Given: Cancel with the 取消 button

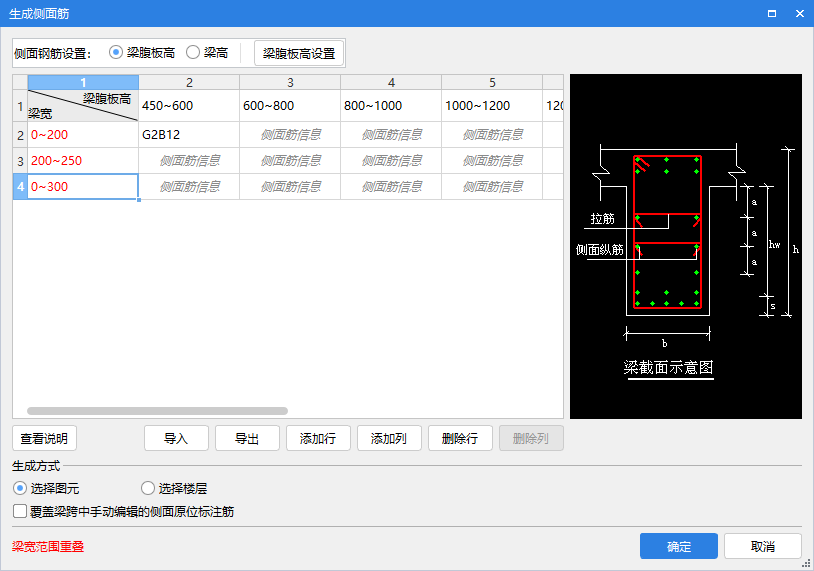Looking at the screenshot, I should [x=763, y=546].
